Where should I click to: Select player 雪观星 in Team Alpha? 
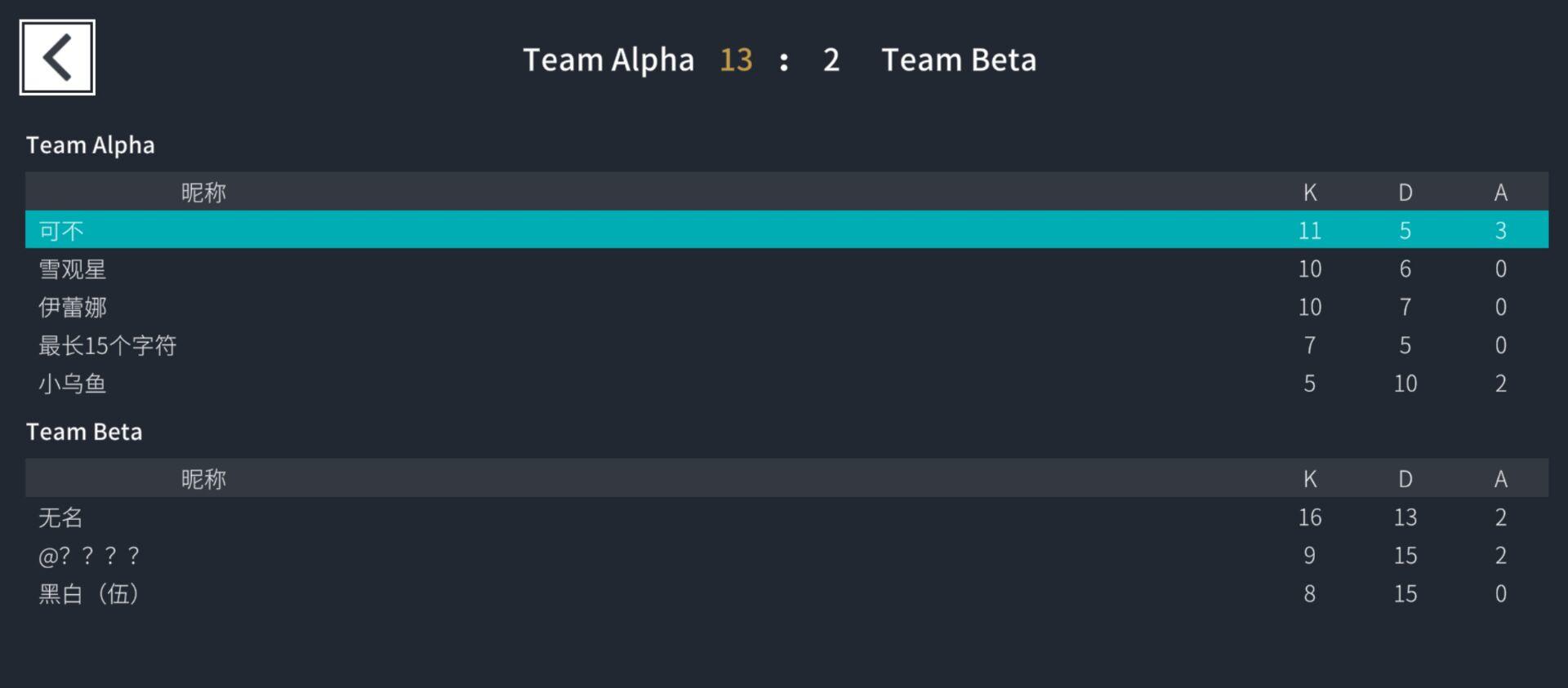pos(73,269)
